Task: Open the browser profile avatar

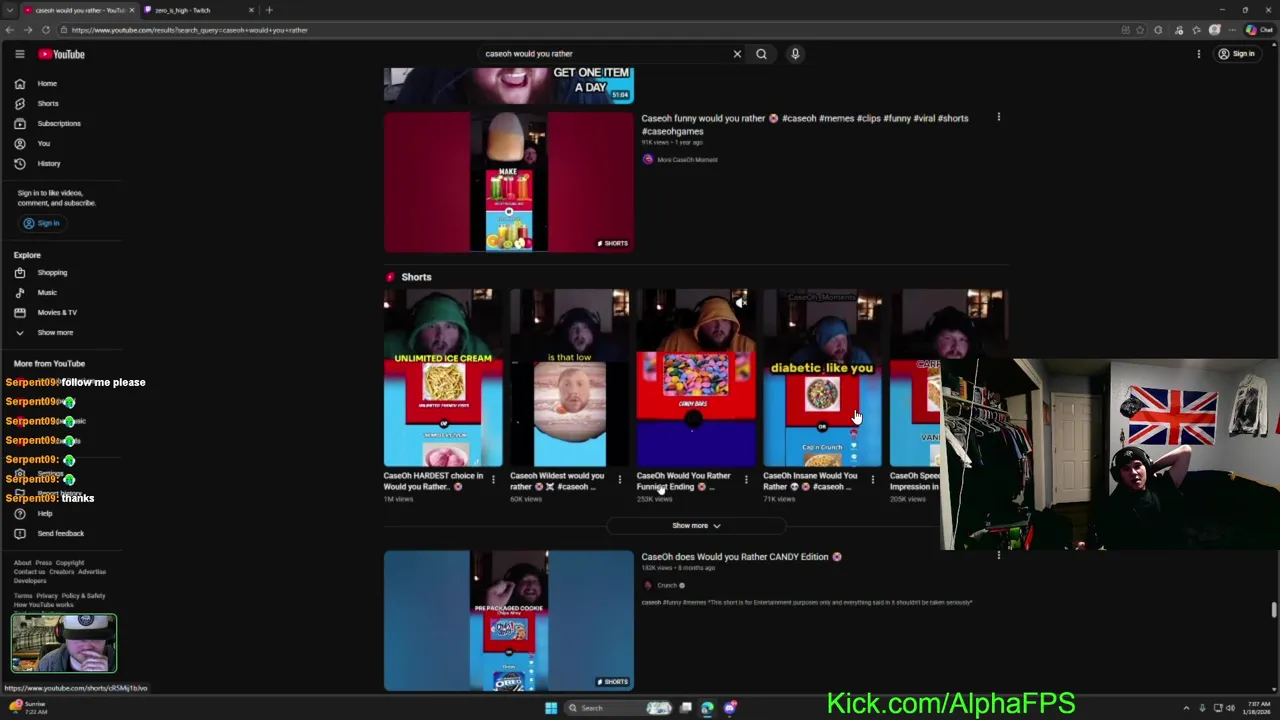Action: point(1215,30)
